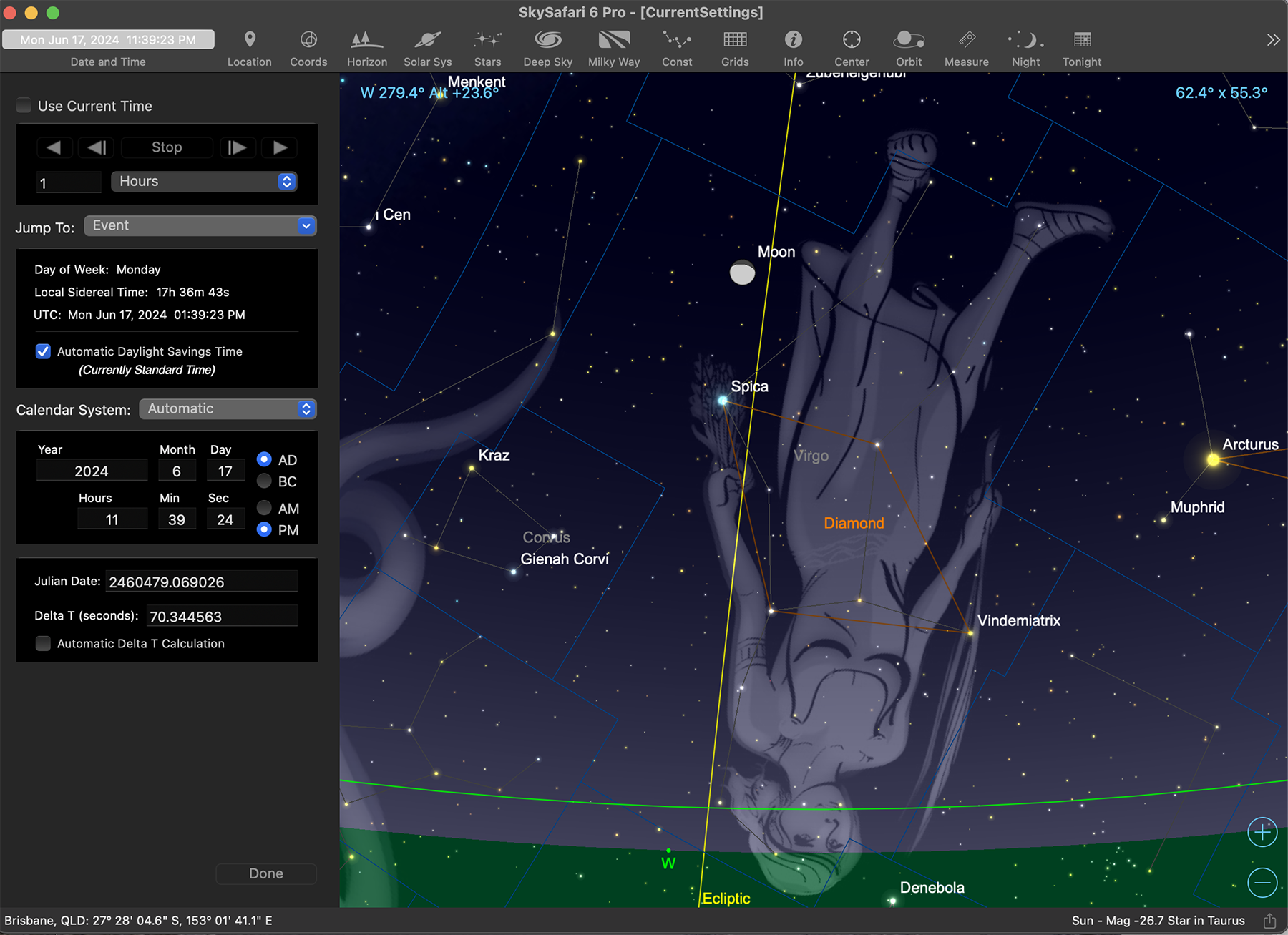
Task: Click the Brisbane location status text
Action: [x=139, y=921]
